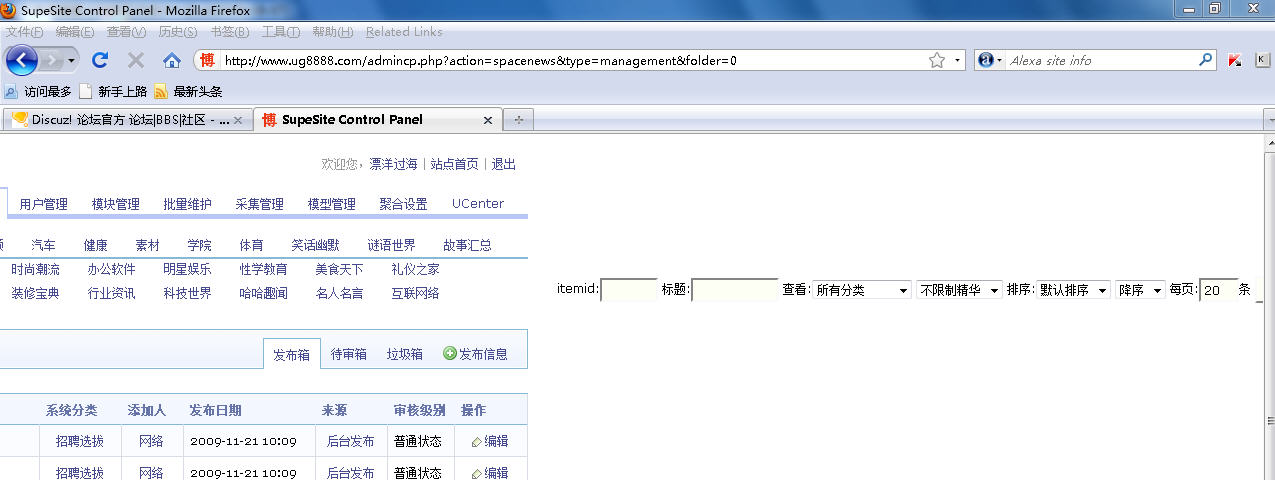Select the 笑话幽默 category link
Viewport: 1275px width, 480px height.
pos(315,245)
